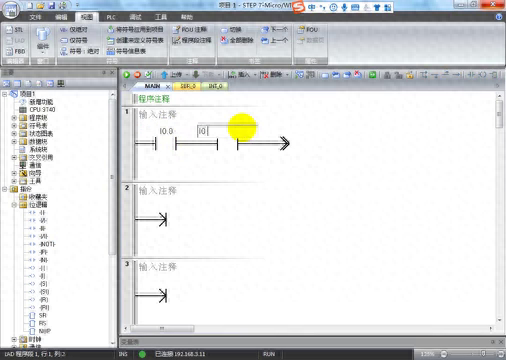The image size is (506, 360).
Task: Click the blue upload arrow icon
Action: pyautogui.click(x=164, y=75)
